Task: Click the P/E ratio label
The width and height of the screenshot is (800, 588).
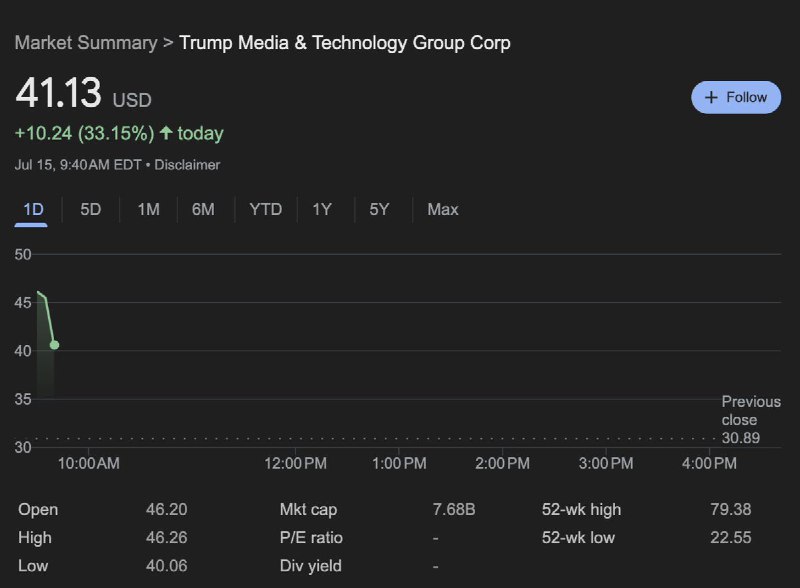Action: coord(311,537)
